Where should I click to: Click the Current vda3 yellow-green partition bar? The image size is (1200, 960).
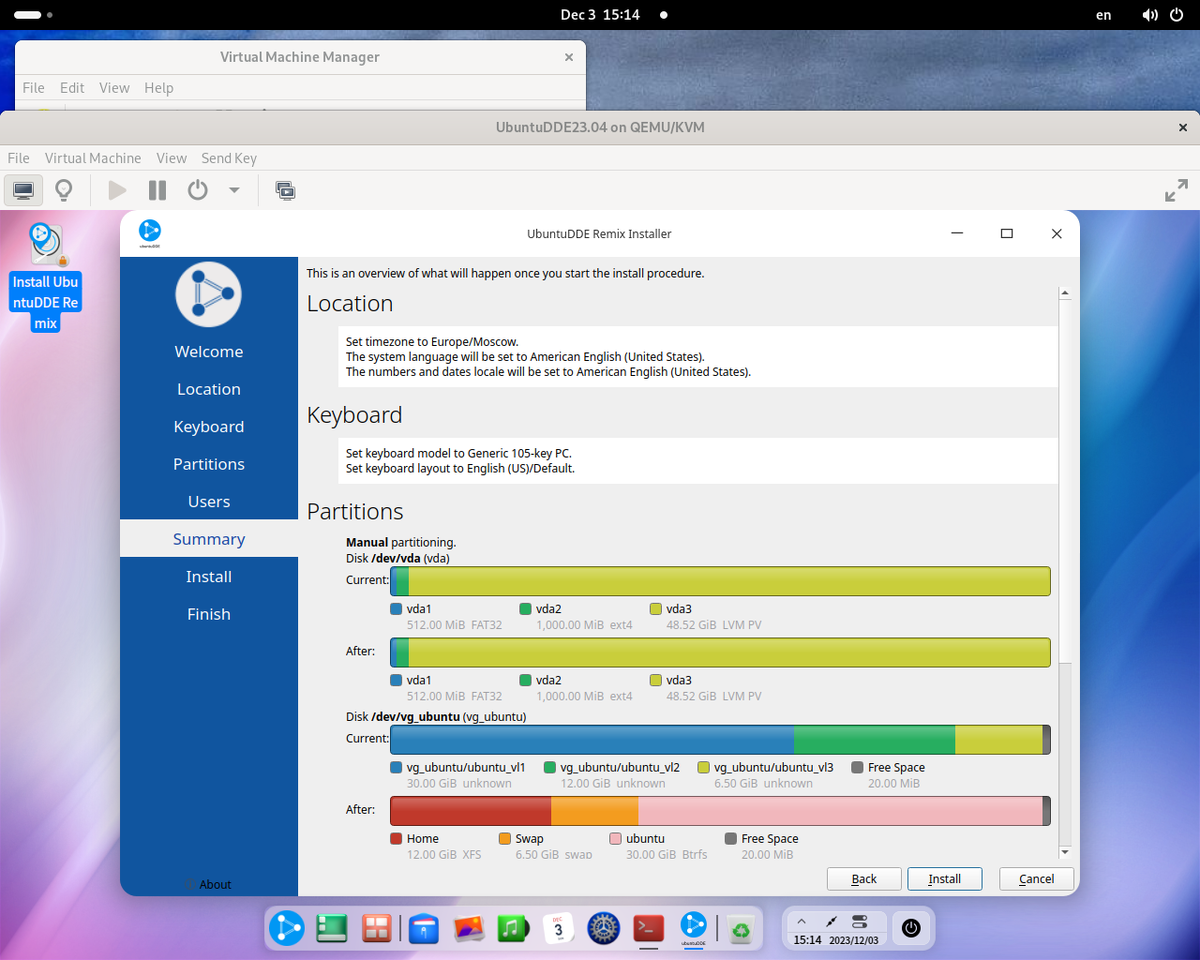(x=729, y=581)
